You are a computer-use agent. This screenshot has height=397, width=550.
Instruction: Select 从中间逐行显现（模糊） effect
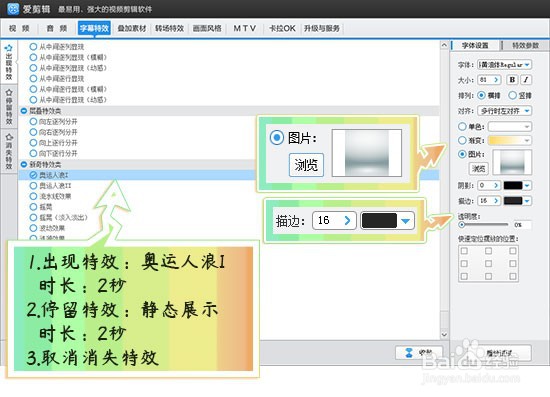(x=68, y=89)
